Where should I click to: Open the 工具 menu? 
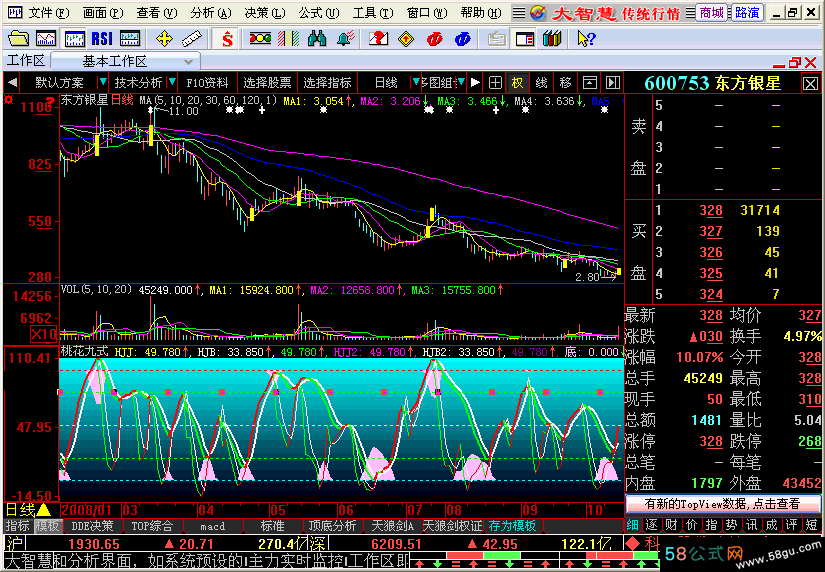coord(373,13)
